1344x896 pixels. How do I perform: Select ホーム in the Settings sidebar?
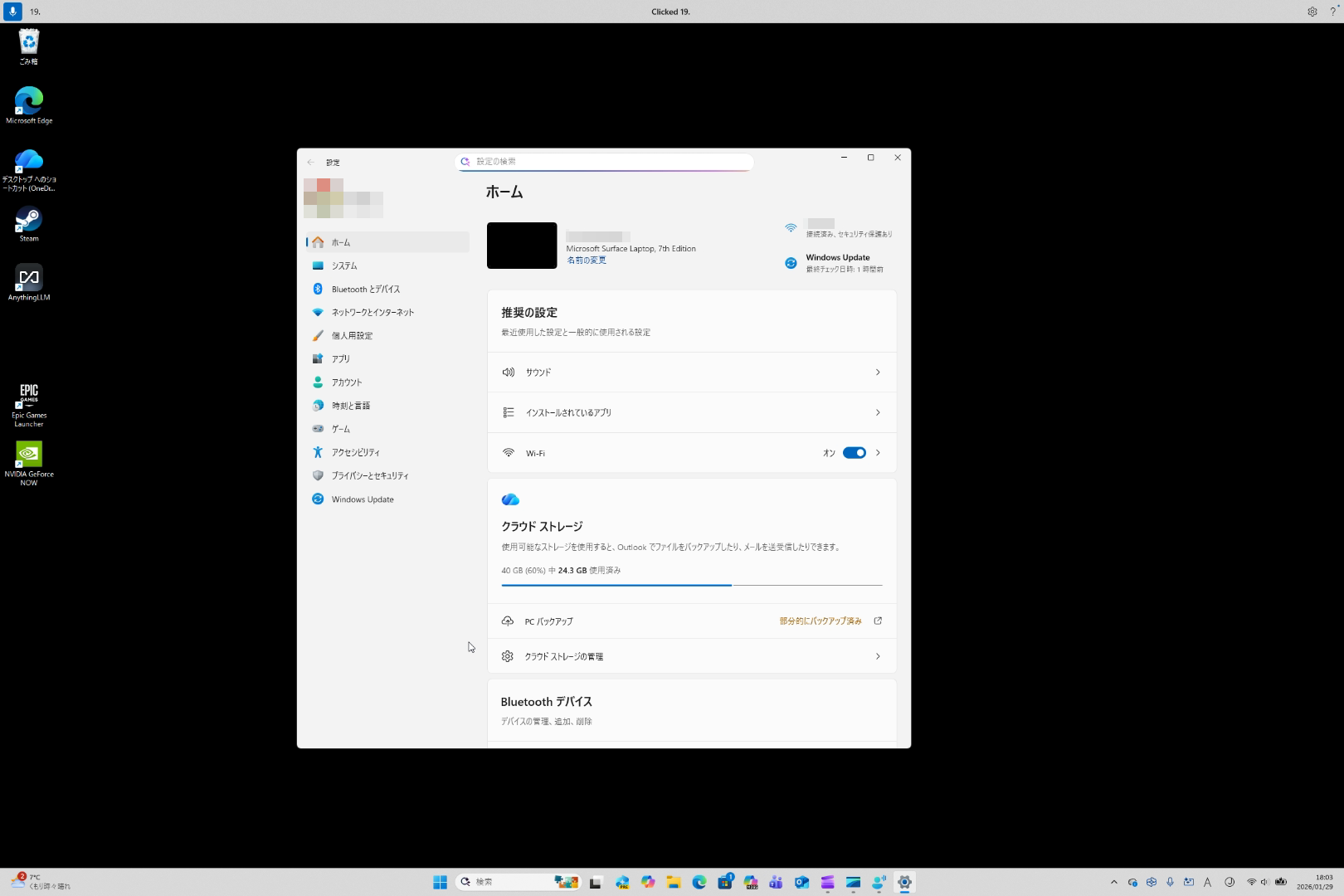click(x=387, y=242)
